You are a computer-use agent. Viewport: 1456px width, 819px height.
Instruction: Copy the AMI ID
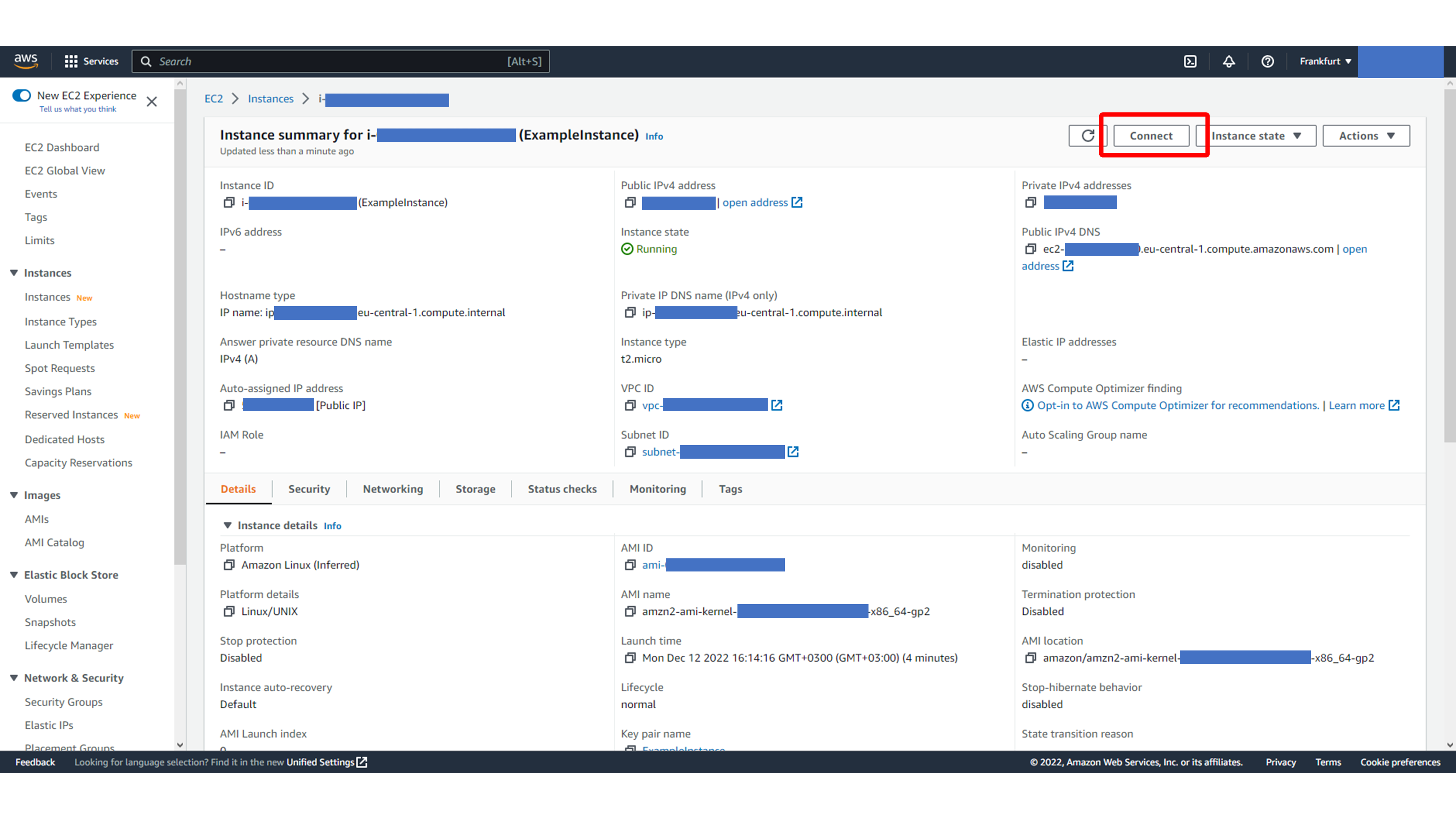pyautogui.click(x=630, y=565)
